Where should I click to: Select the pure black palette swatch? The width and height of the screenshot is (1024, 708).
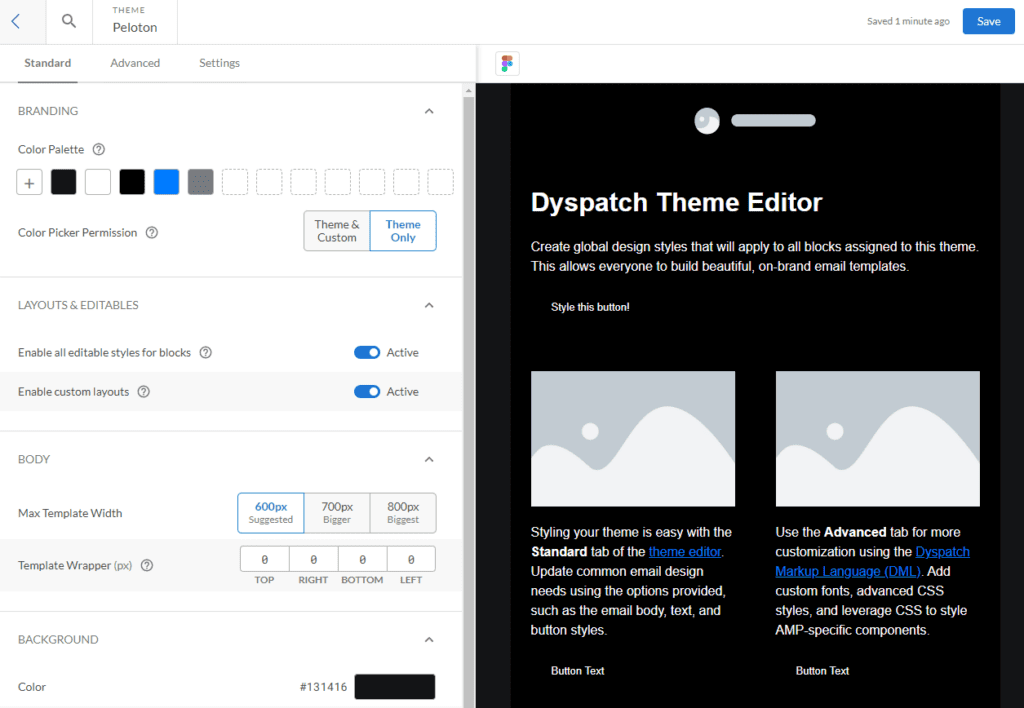[132, 182]
